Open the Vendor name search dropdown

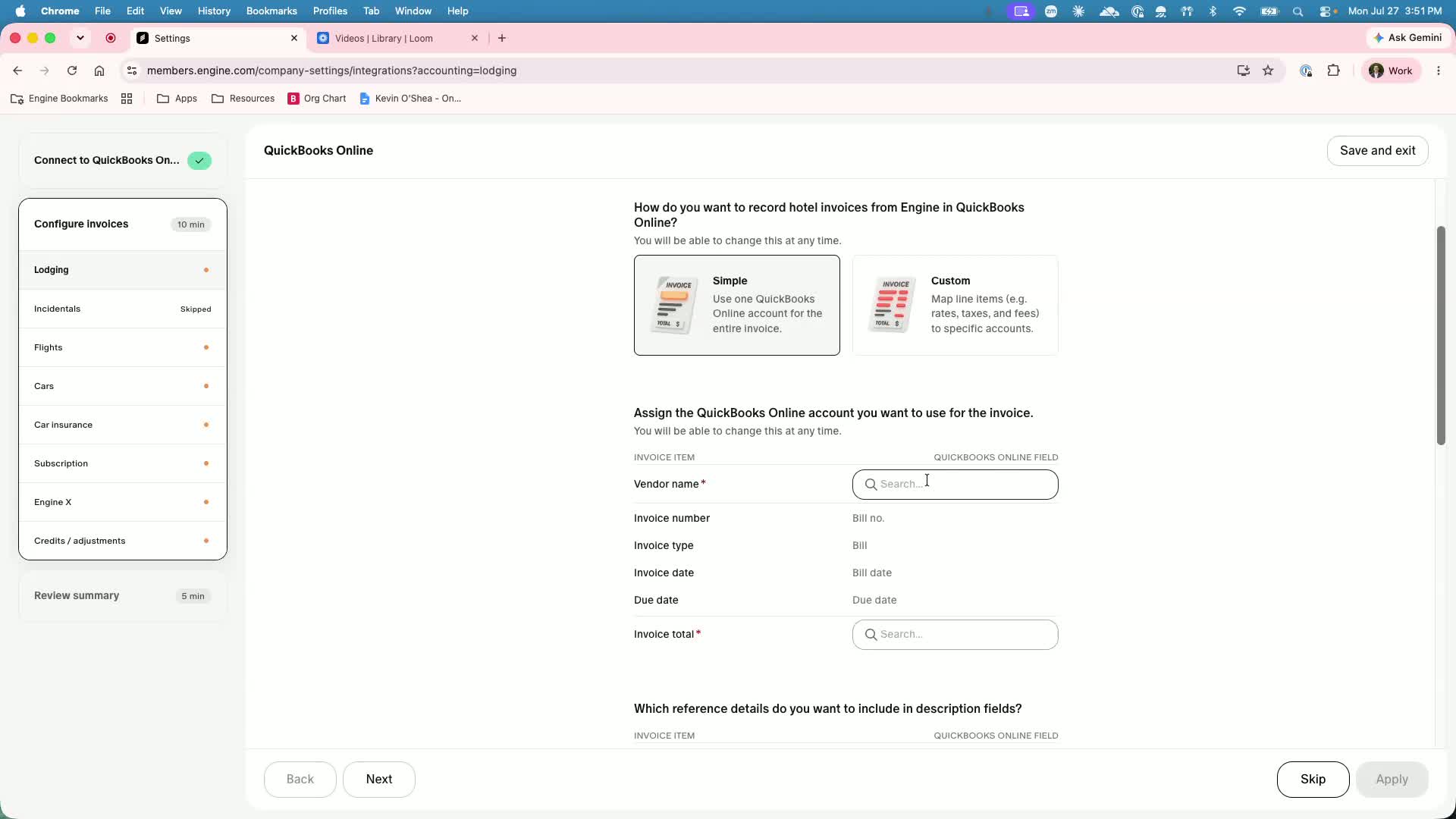955,485
